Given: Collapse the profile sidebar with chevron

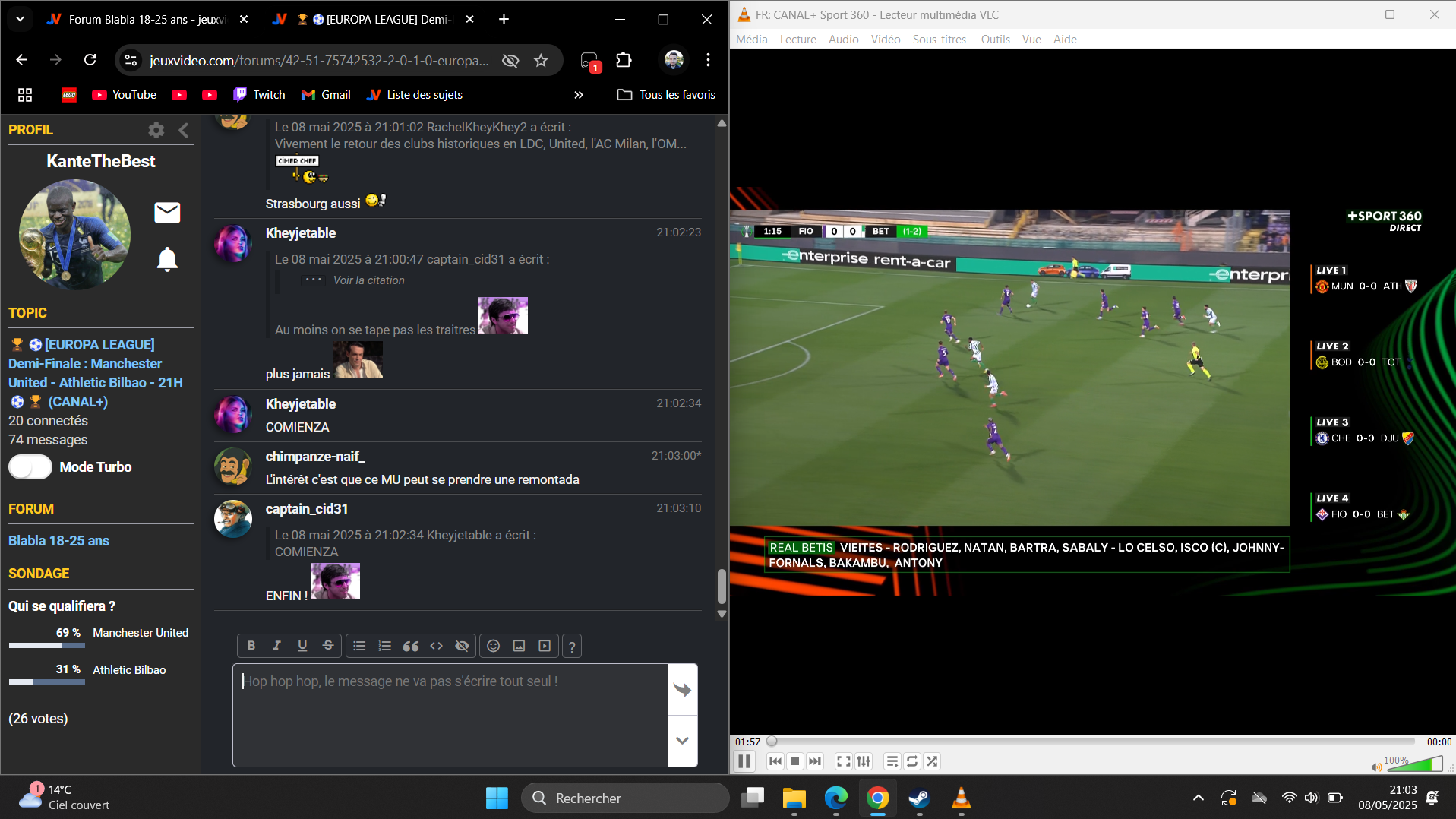Looking at the screenshot, I should (183, 130).
